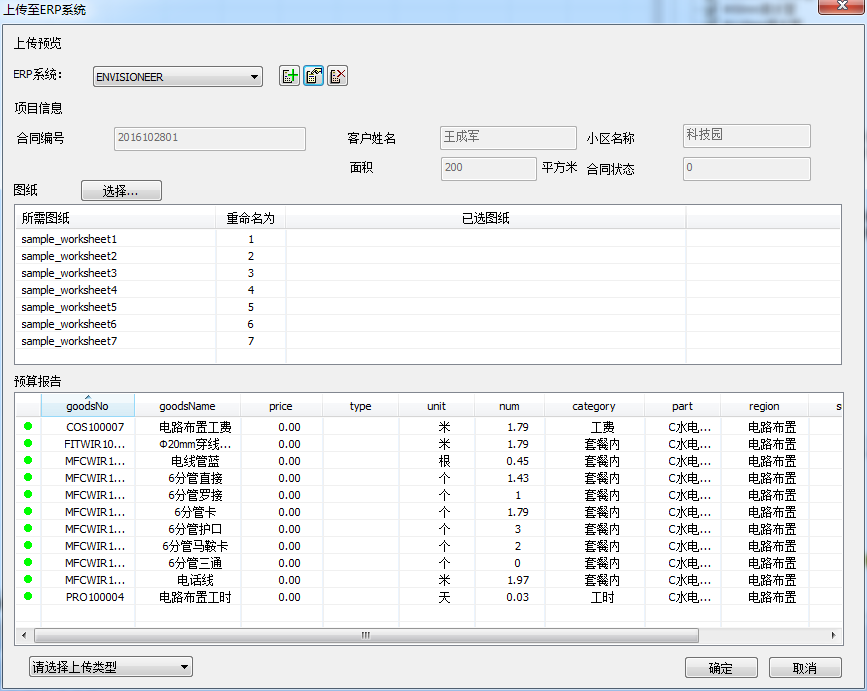
Task: Click the green status dot for COS100007
Action: click(28, 426)
